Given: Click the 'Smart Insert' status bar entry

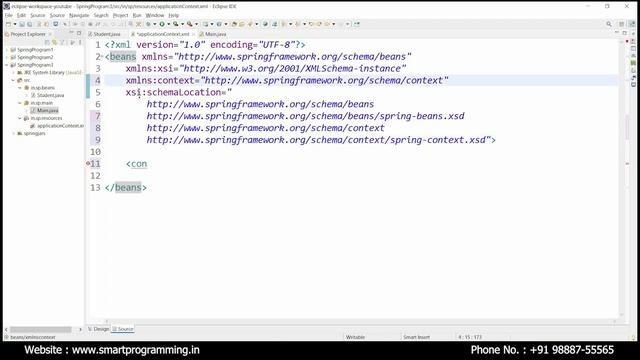Looking at the screenshot, I should (416, 337).
